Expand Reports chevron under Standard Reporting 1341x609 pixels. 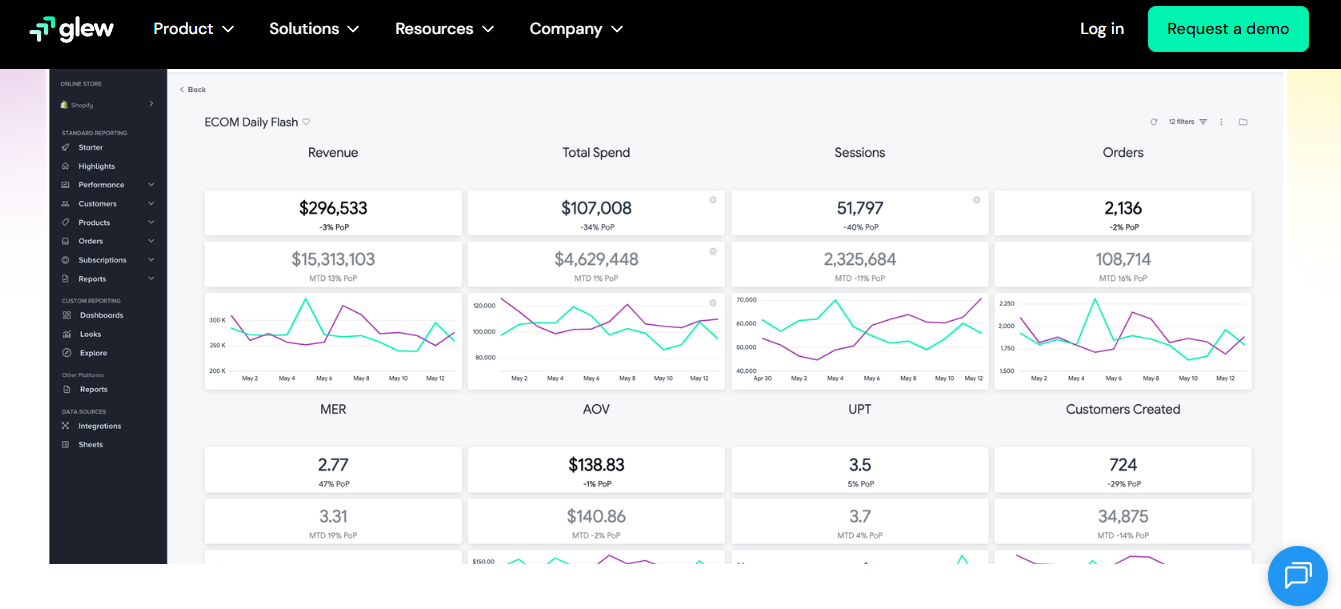[151, 279]
